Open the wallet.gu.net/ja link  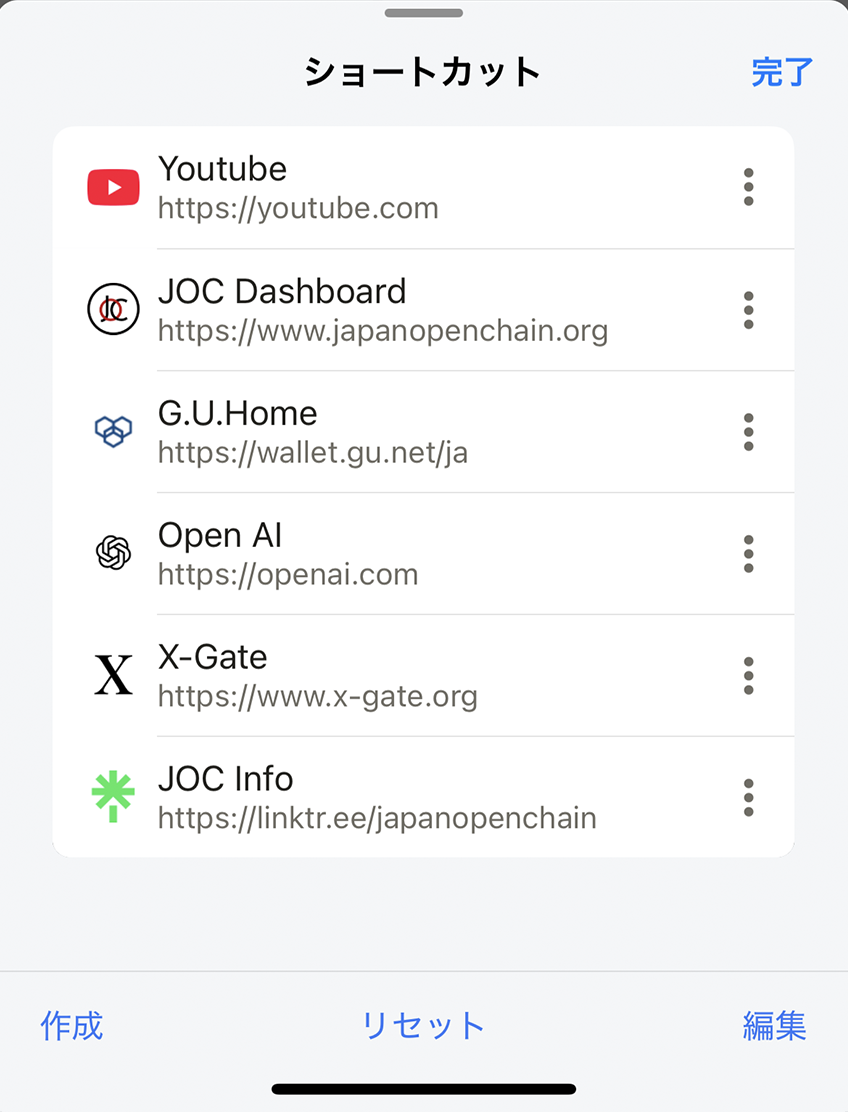pyautogui.click(x=312, y=453)
